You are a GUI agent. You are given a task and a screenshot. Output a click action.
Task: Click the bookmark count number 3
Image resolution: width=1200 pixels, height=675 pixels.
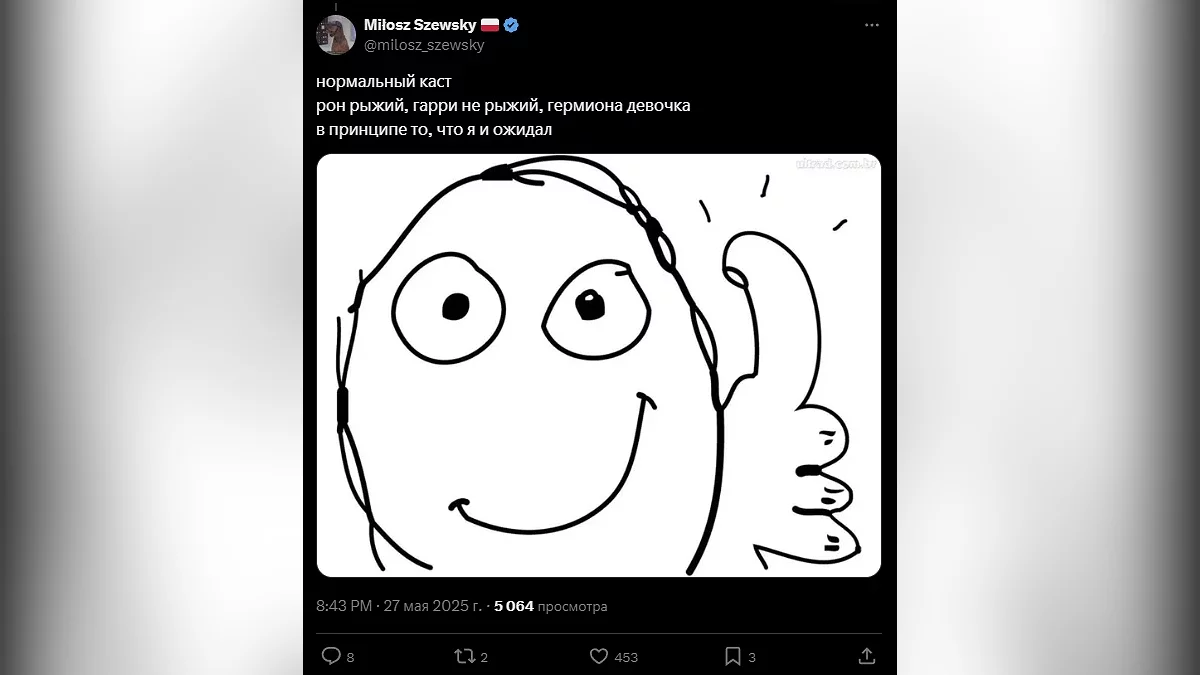(x=752, y=657)
